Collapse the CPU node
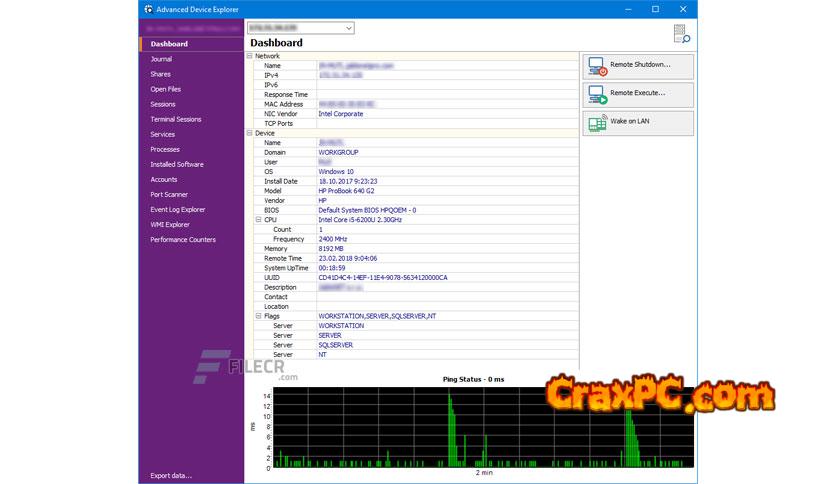Screen dimensions: 836x484 [x=257, y=219]
